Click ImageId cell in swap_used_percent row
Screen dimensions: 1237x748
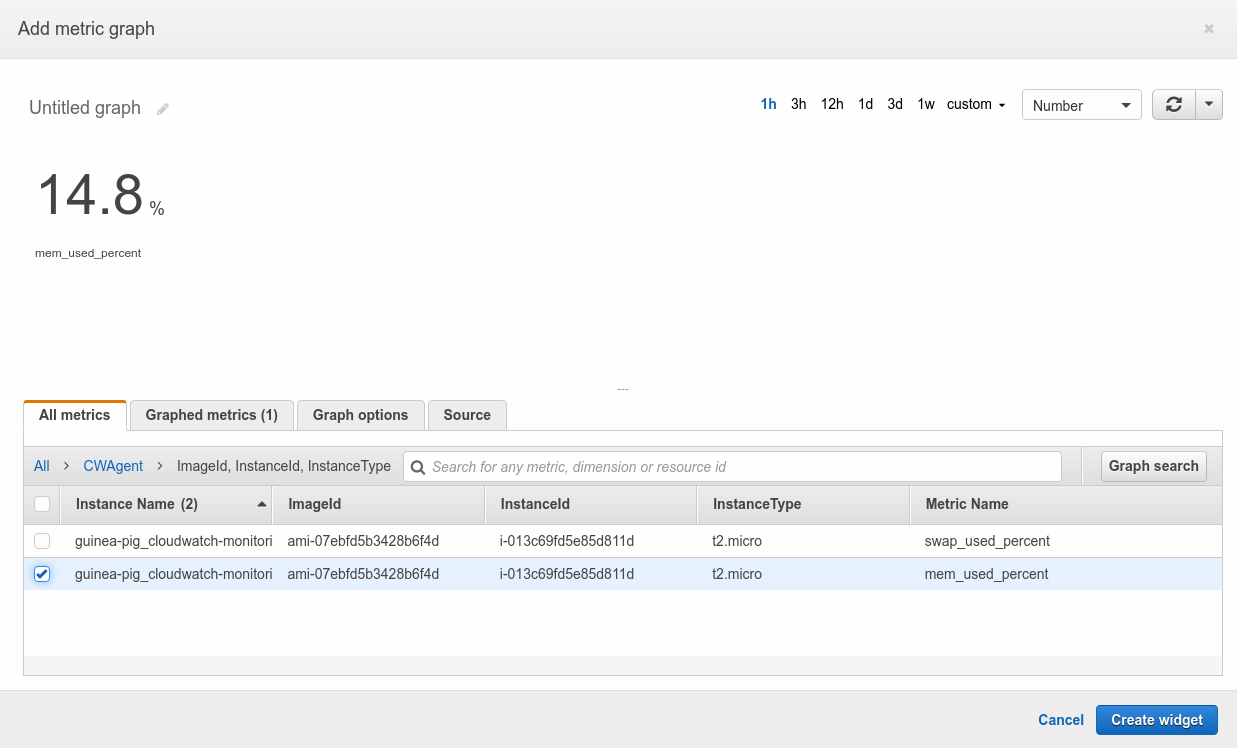[x=364, y=541]
